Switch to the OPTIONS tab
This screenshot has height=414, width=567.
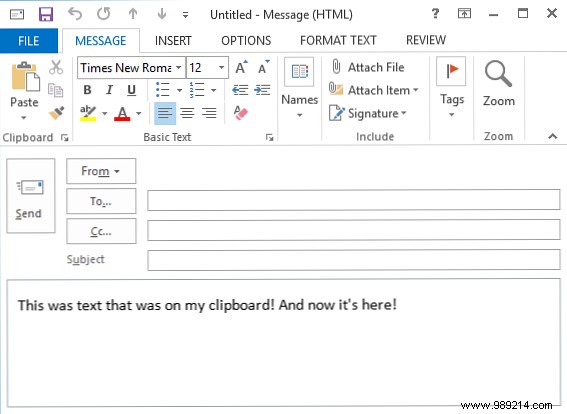[x=246, y=40]
